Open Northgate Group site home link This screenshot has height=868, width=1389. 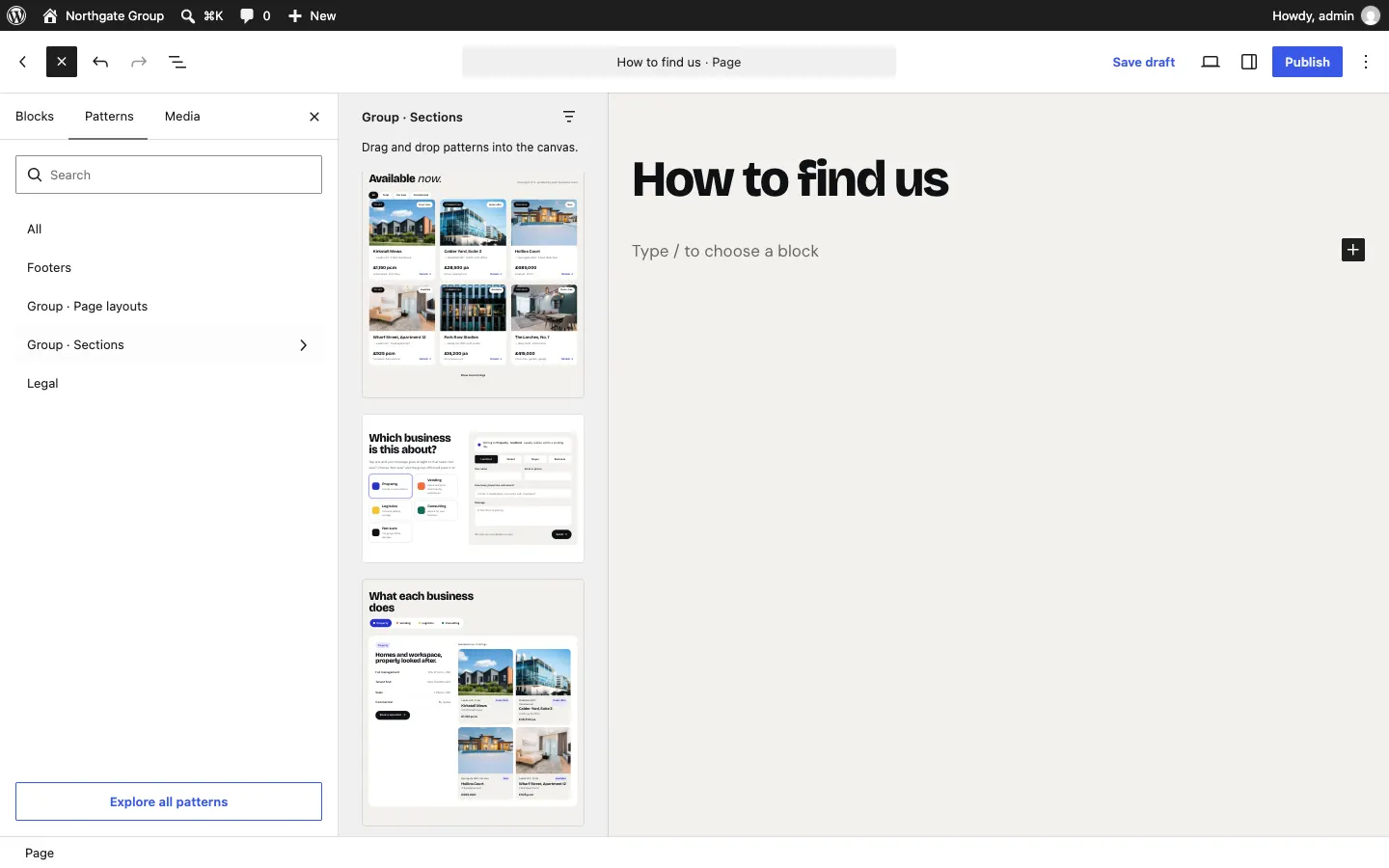(104, 15)
